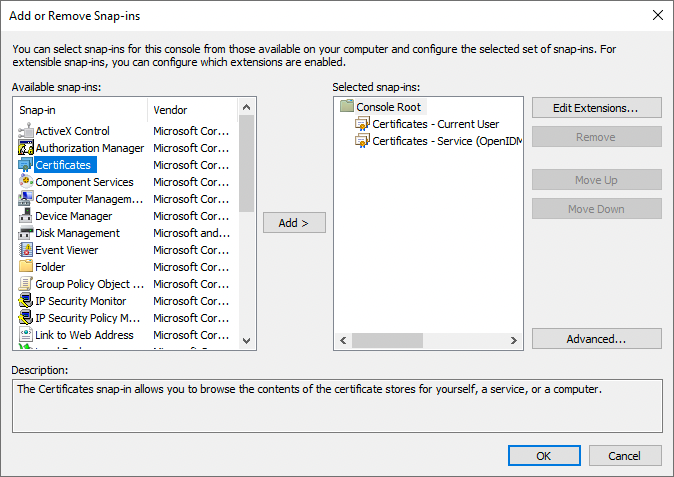The image size is (674, 477).
Task: Click the Authorization Manager snap-in icon
Action: coord(26,148)
